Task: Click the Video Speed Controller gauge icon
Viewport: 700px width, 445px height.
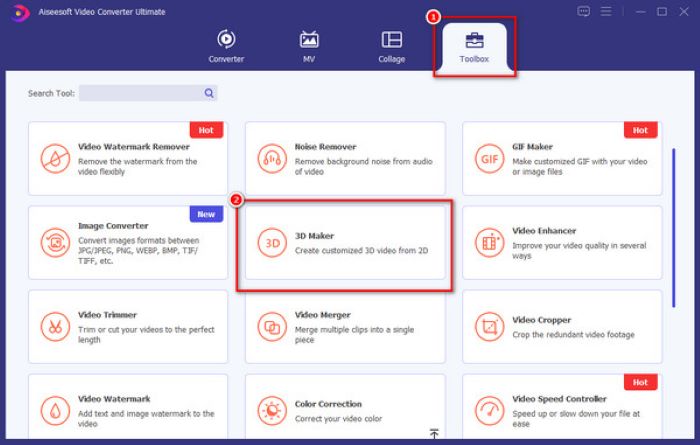Action: tap(489, 411)
